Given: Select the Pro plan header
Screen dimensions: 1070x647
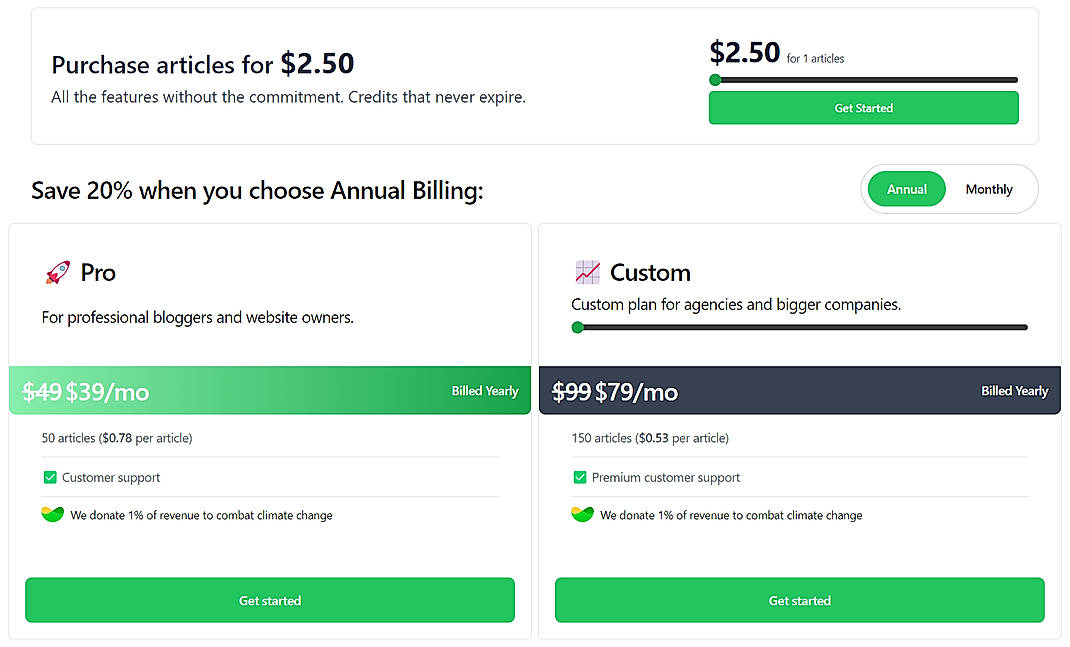Looking at the screenshot, I should click(x=97, y=271).
